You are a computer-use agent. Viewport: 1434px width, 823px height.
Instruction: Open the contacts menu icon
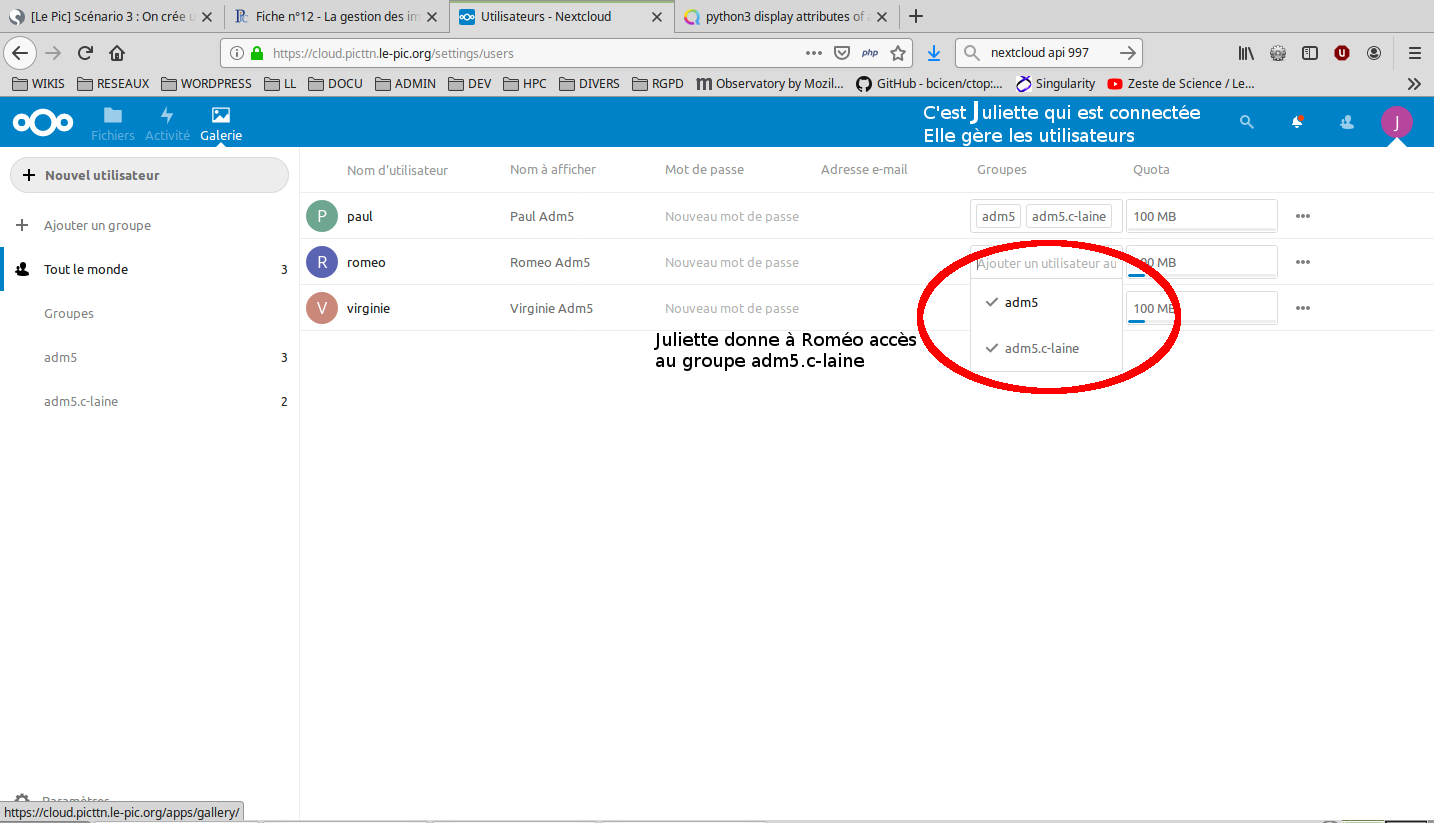coord(1347,122)
